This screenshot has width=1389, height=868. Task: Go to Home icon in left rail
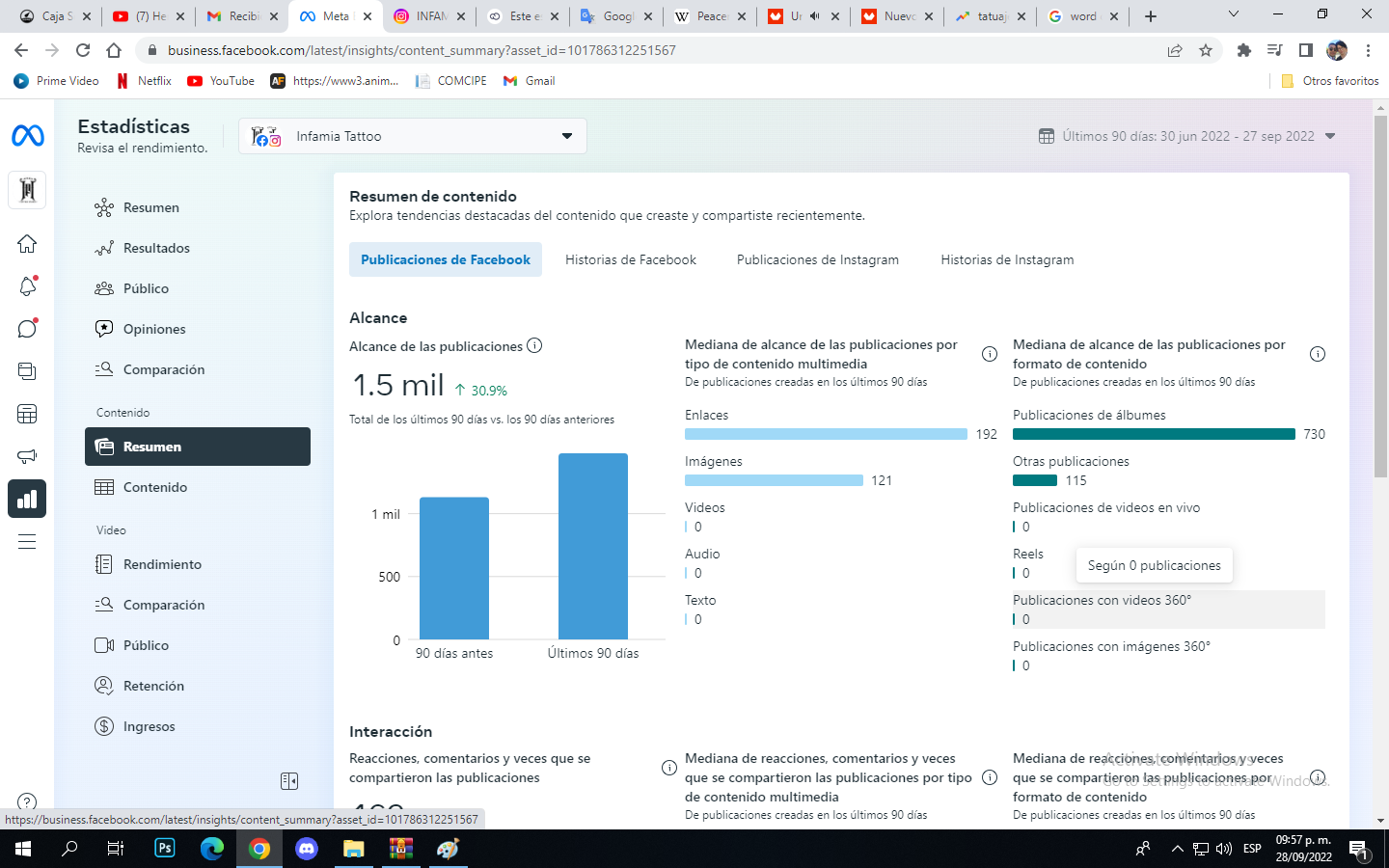coord(27,243)
